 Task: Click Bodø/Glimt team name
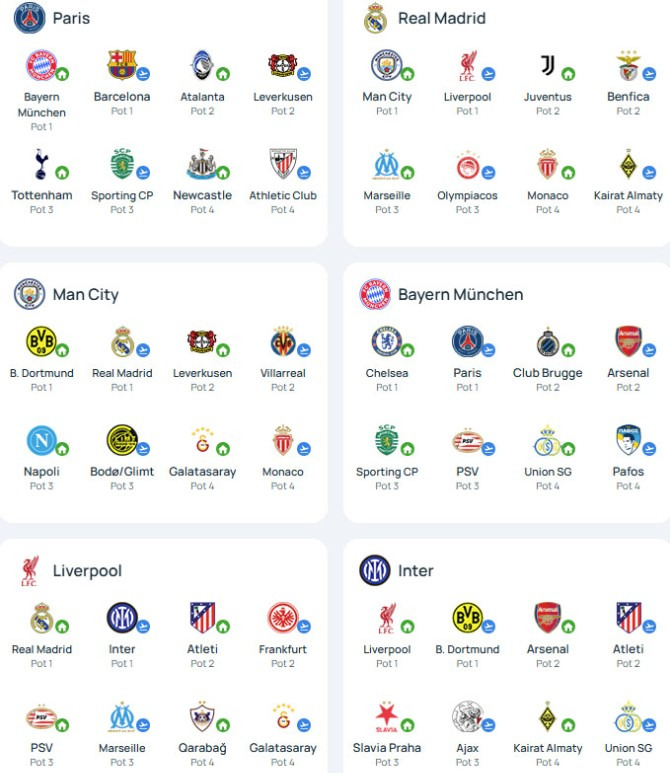[x=122, y=472]
